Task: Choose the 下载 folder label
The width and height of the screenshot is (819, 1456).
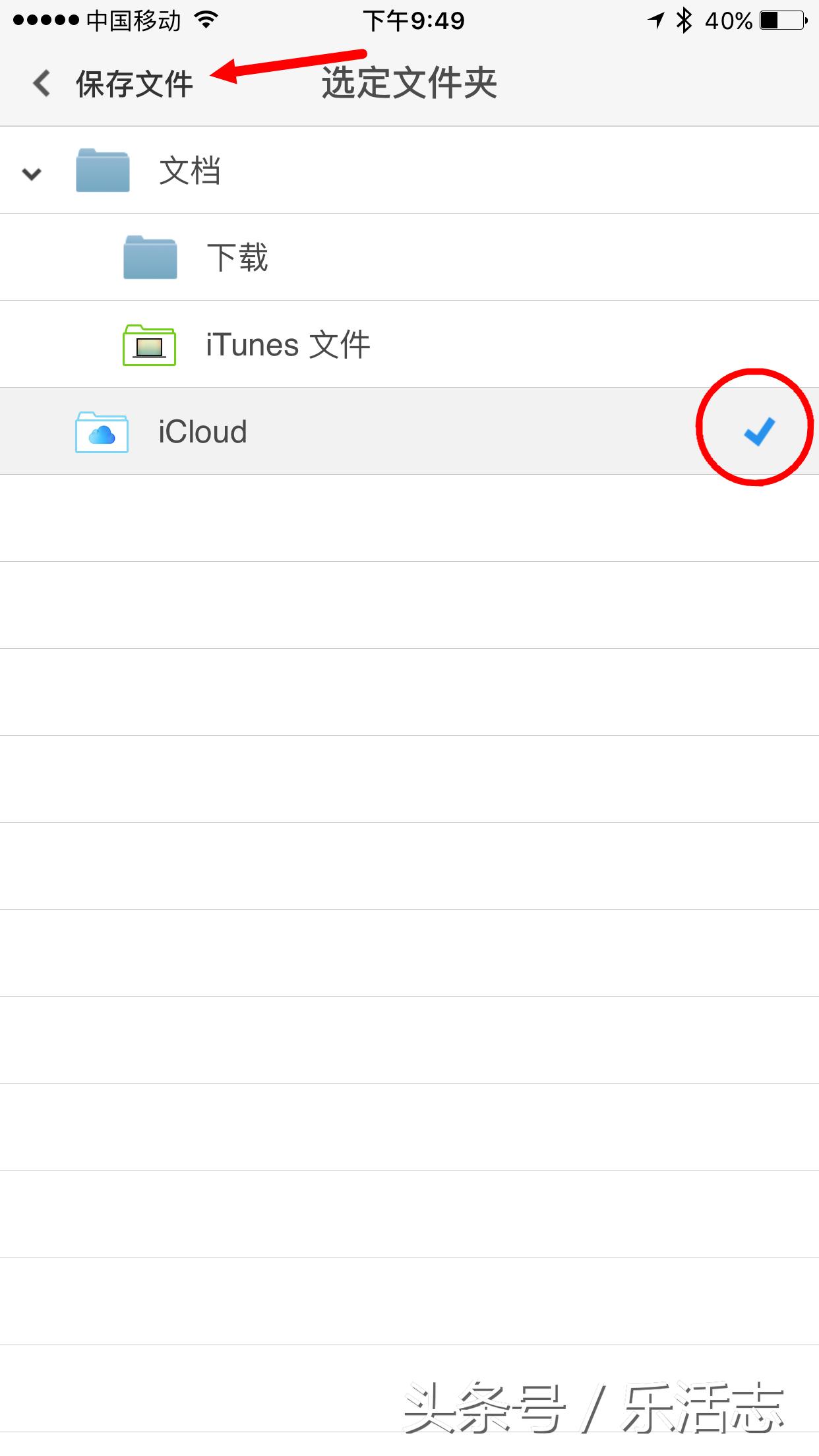Action: 237,257
